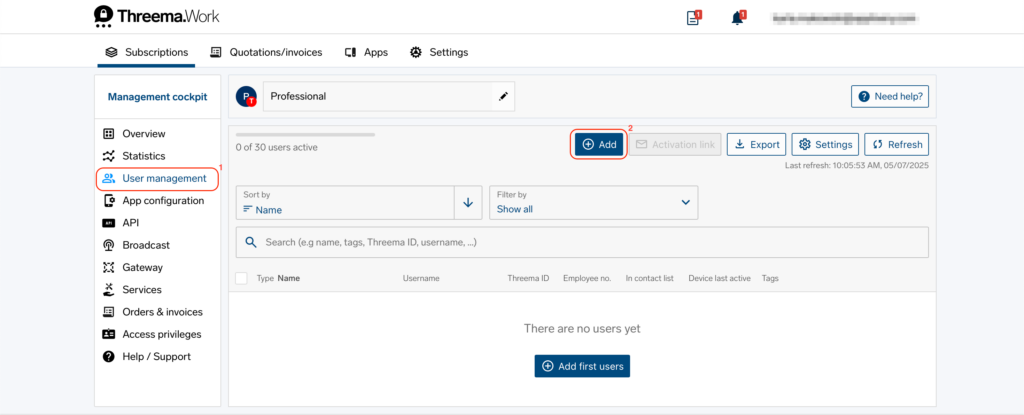This screenshot has height=415, width=1024.
Task: Click the Add user button
Action: pyautogui.click(x=599, y=144)
